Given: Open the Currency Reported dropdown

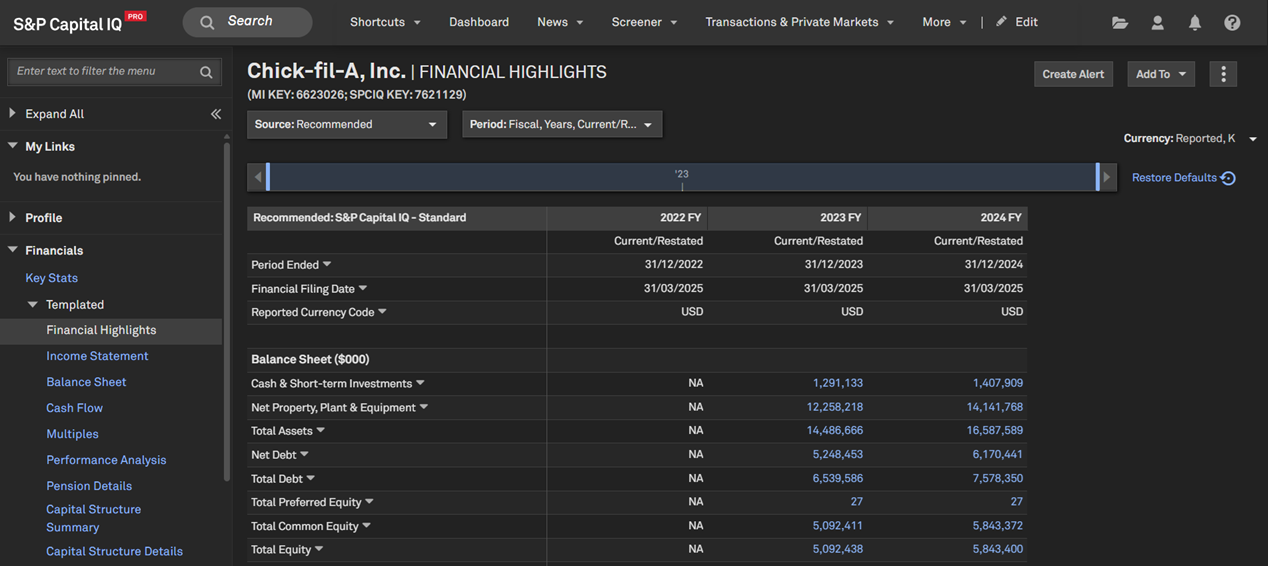Looking at the screenshot, I should coord(1253,139).
